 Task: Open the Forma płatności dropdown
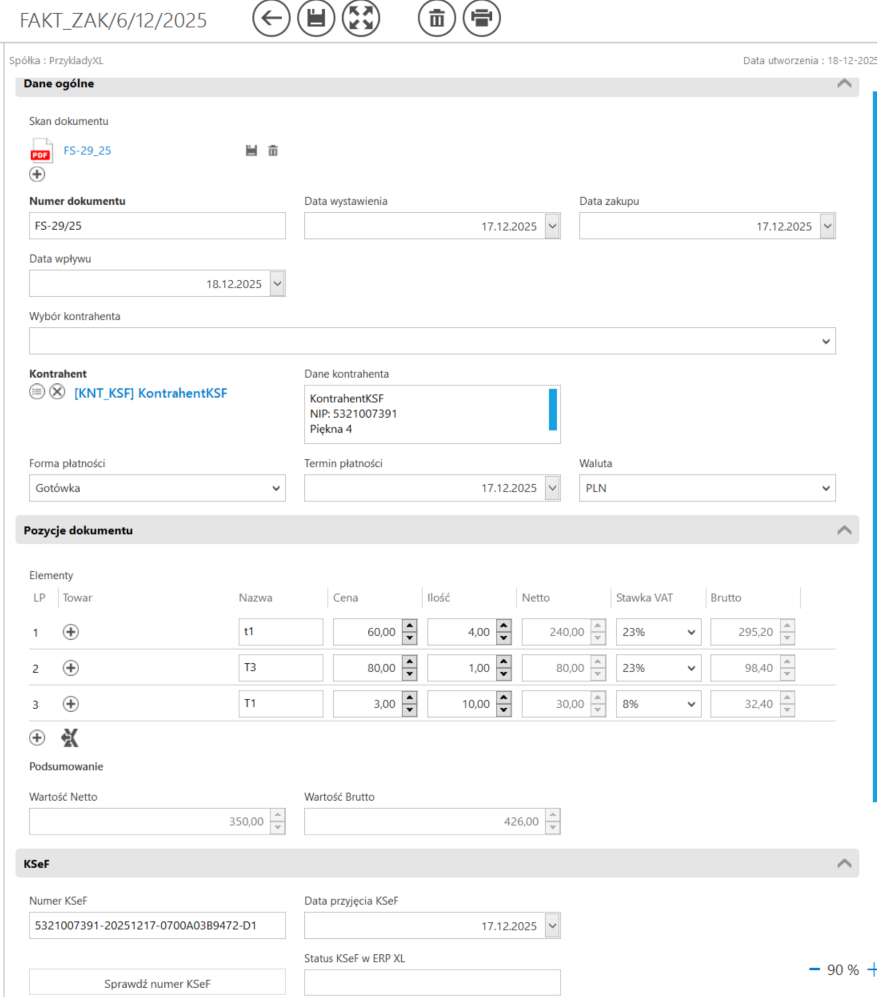coord(158,488)
